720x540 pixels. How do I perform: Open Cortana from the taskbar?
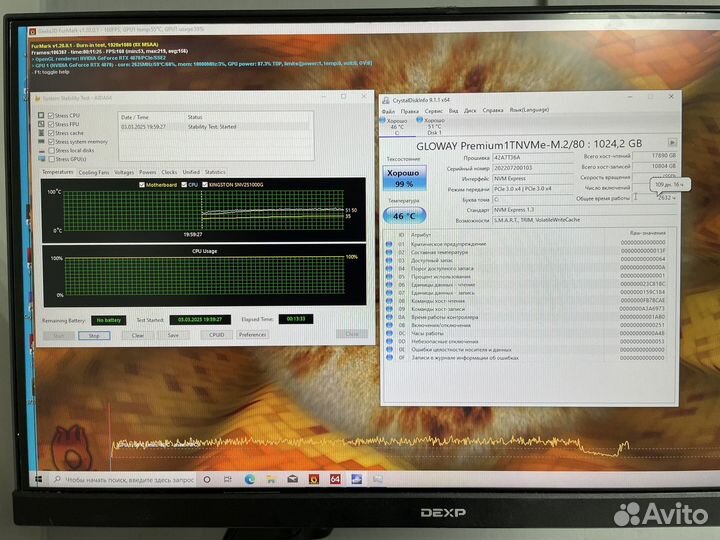click(x=207, y=479)
